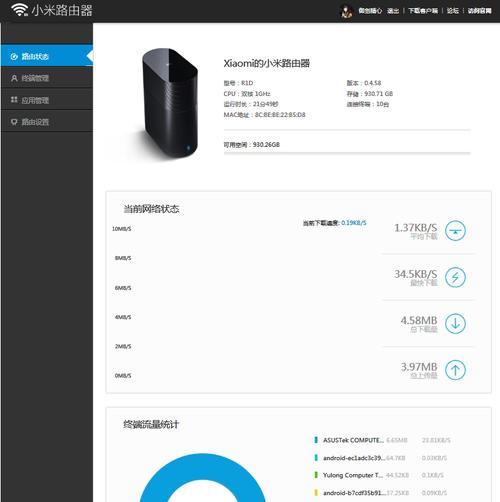Click the Xiaomi的小米路由器 title
The width and height of the screenshot is (500, 502).
coord(267,63)
